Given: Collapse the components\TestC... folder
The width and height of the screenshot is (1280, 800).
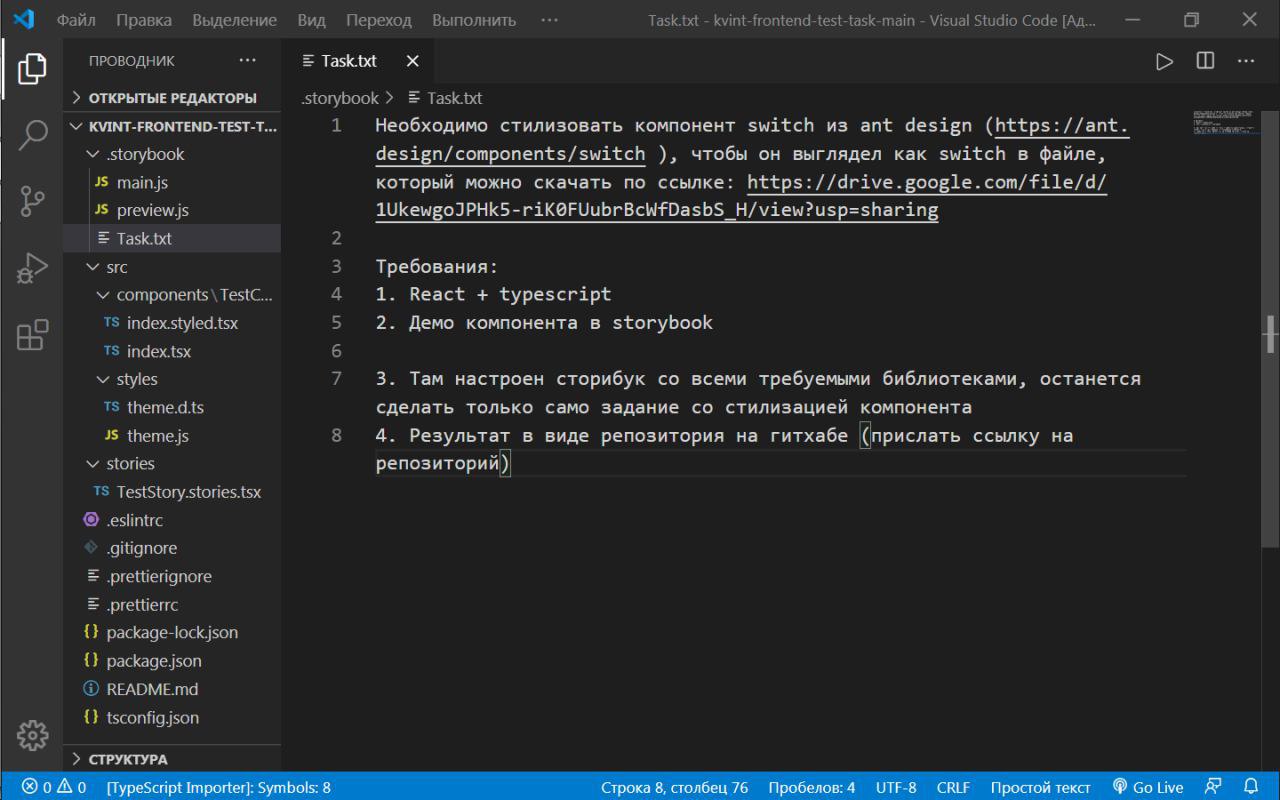Looking at the screenshot, I should [x=172, y=295].
